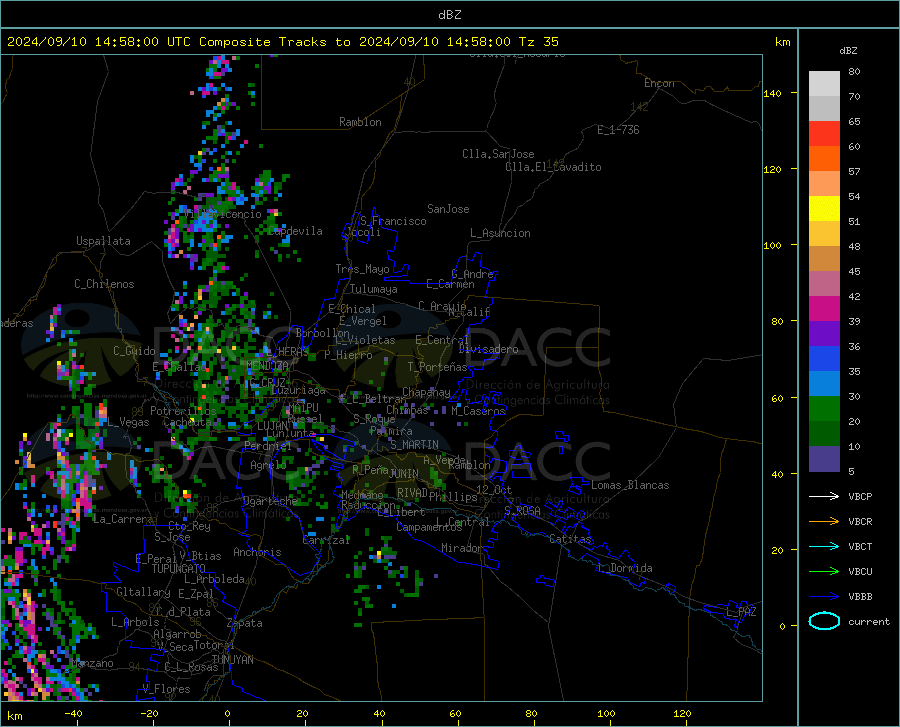This screenshot has height=727, width=900.
Task: Click the Zapata label on map
Action: (x=245, y=623)
